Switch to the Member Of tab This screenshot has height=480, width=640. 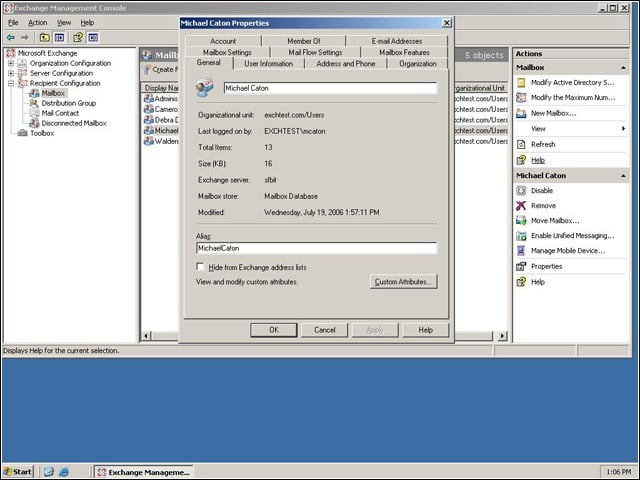coord(304,41)
